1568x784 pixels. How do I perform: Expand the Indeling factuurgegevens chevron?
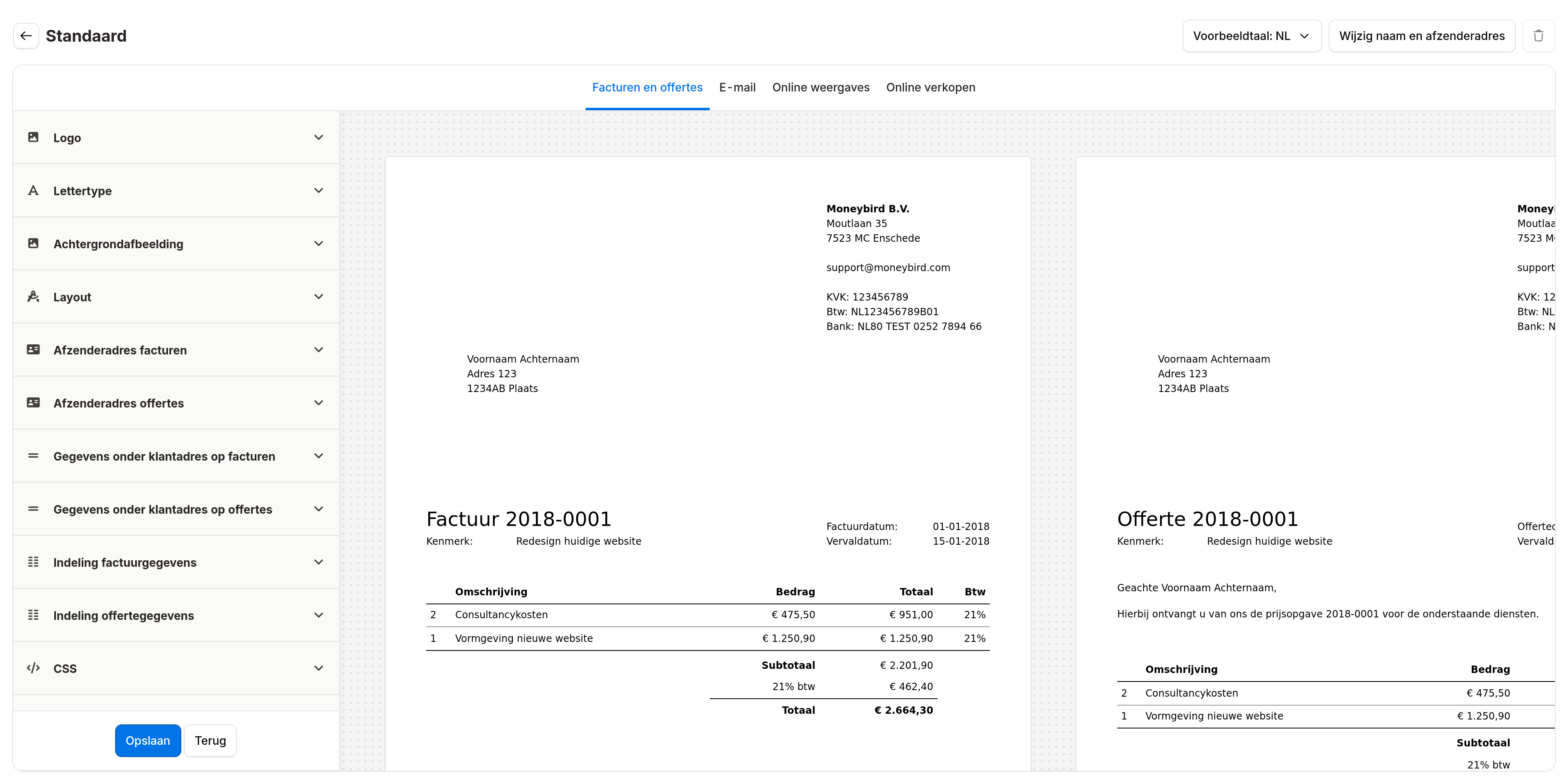click(318, 562)
